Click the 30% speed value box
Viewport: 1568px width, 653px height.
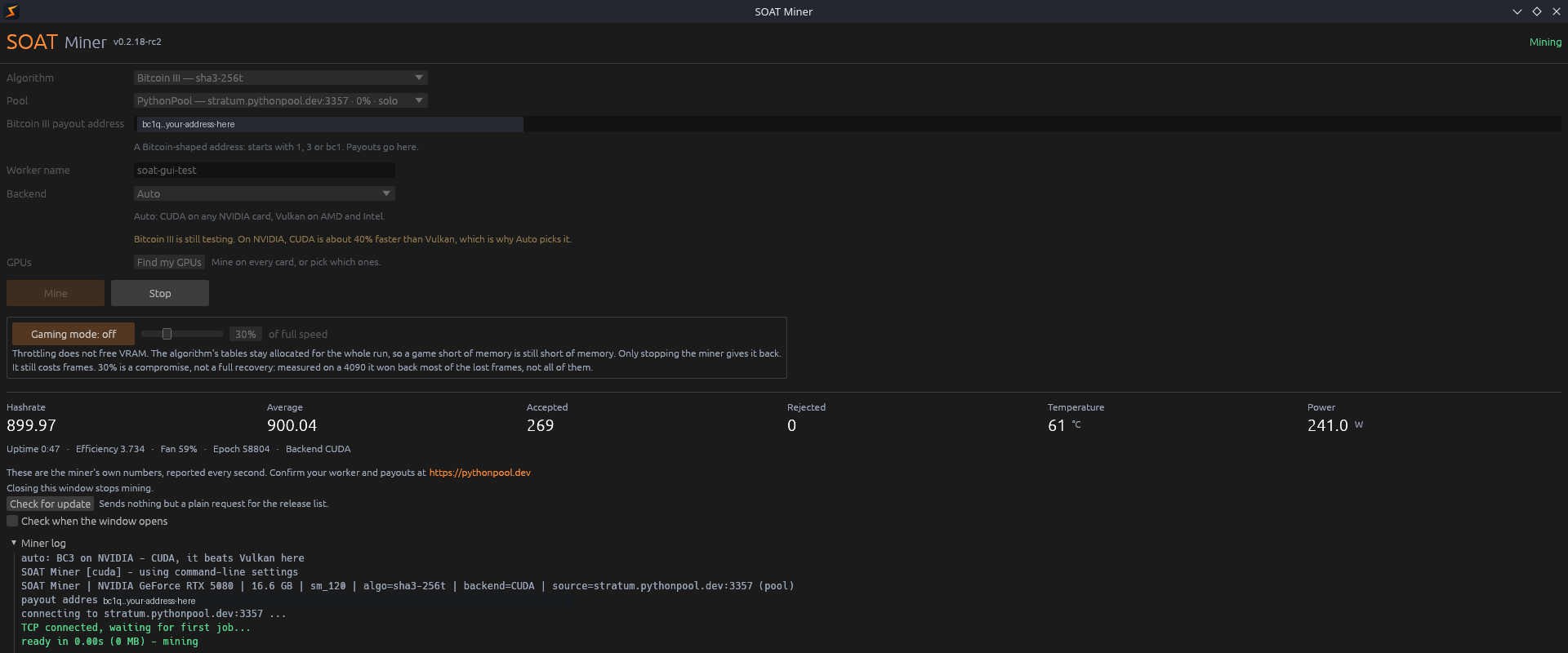[245, 334]
